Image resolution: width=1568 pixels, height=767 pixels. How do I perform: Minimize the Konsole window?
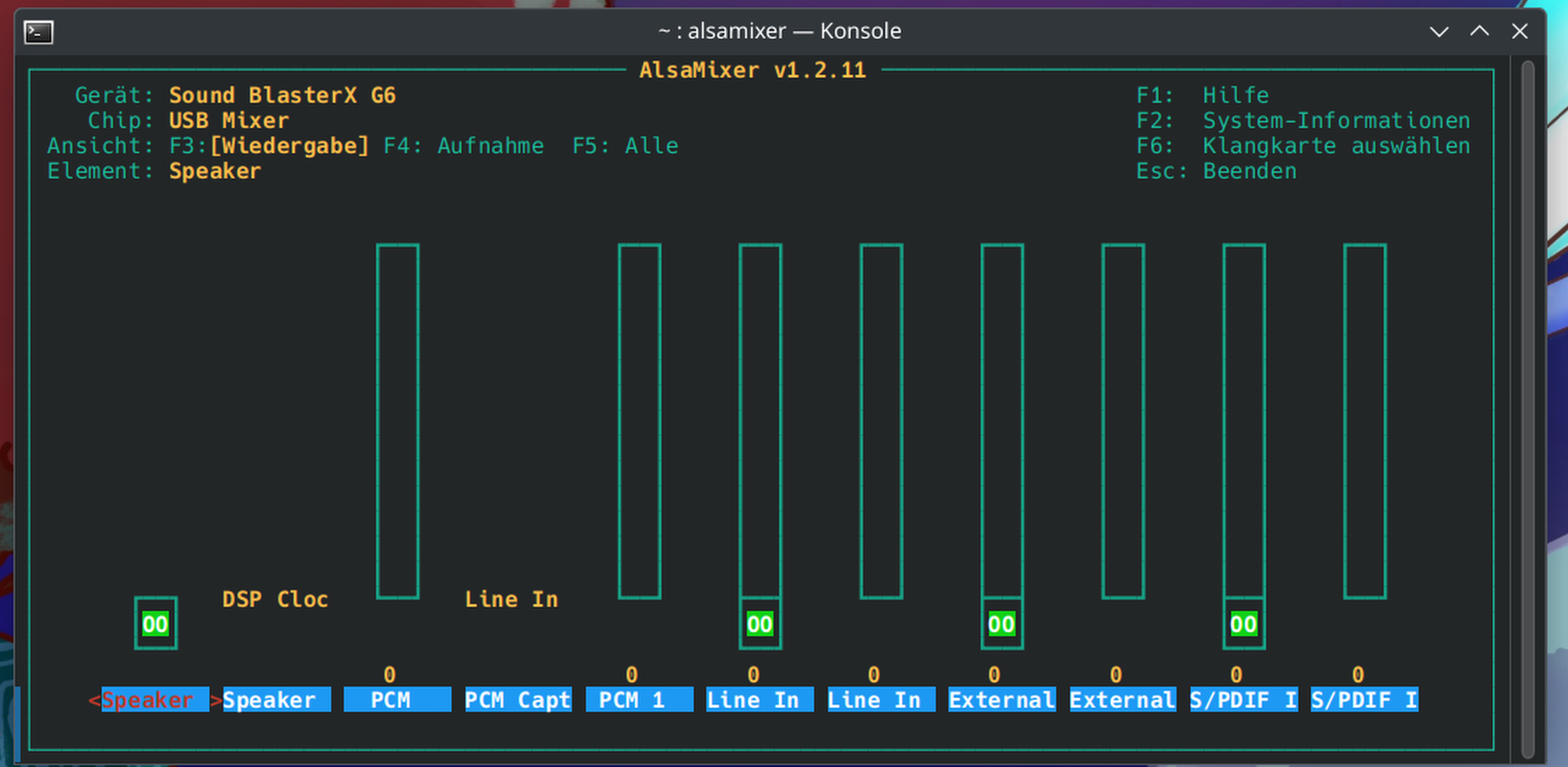tap(1440, 32)
